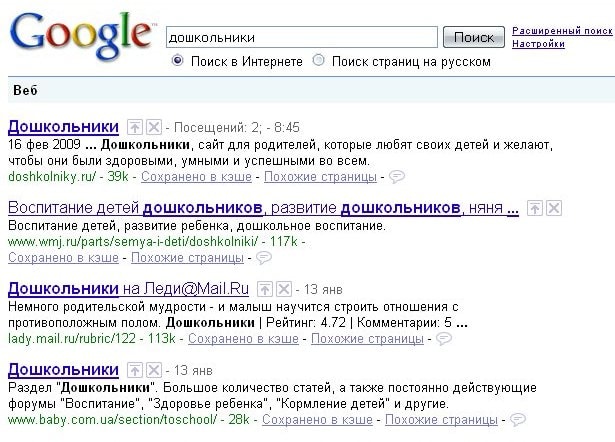Remove the Леди@Mail.Ru result
Viewport: 615px width, 442px height.
click(284, 289)
